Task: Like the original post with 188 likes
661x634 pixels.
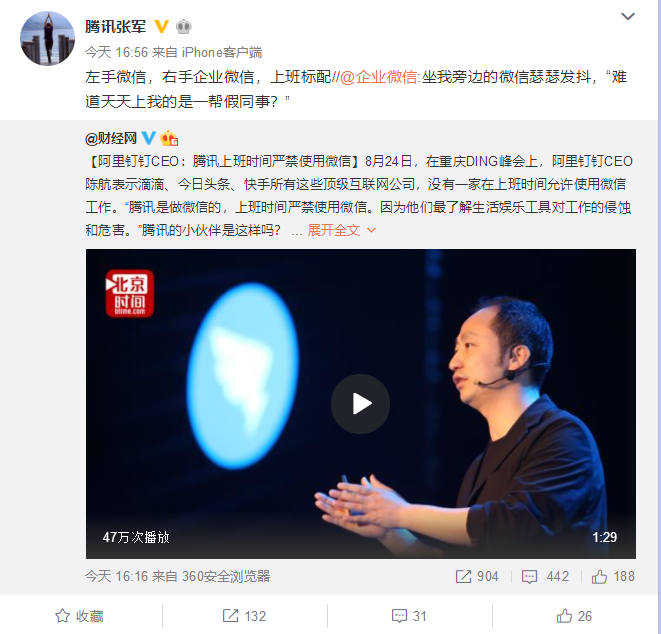Action: pyautogui.click(x=613, y=576)
